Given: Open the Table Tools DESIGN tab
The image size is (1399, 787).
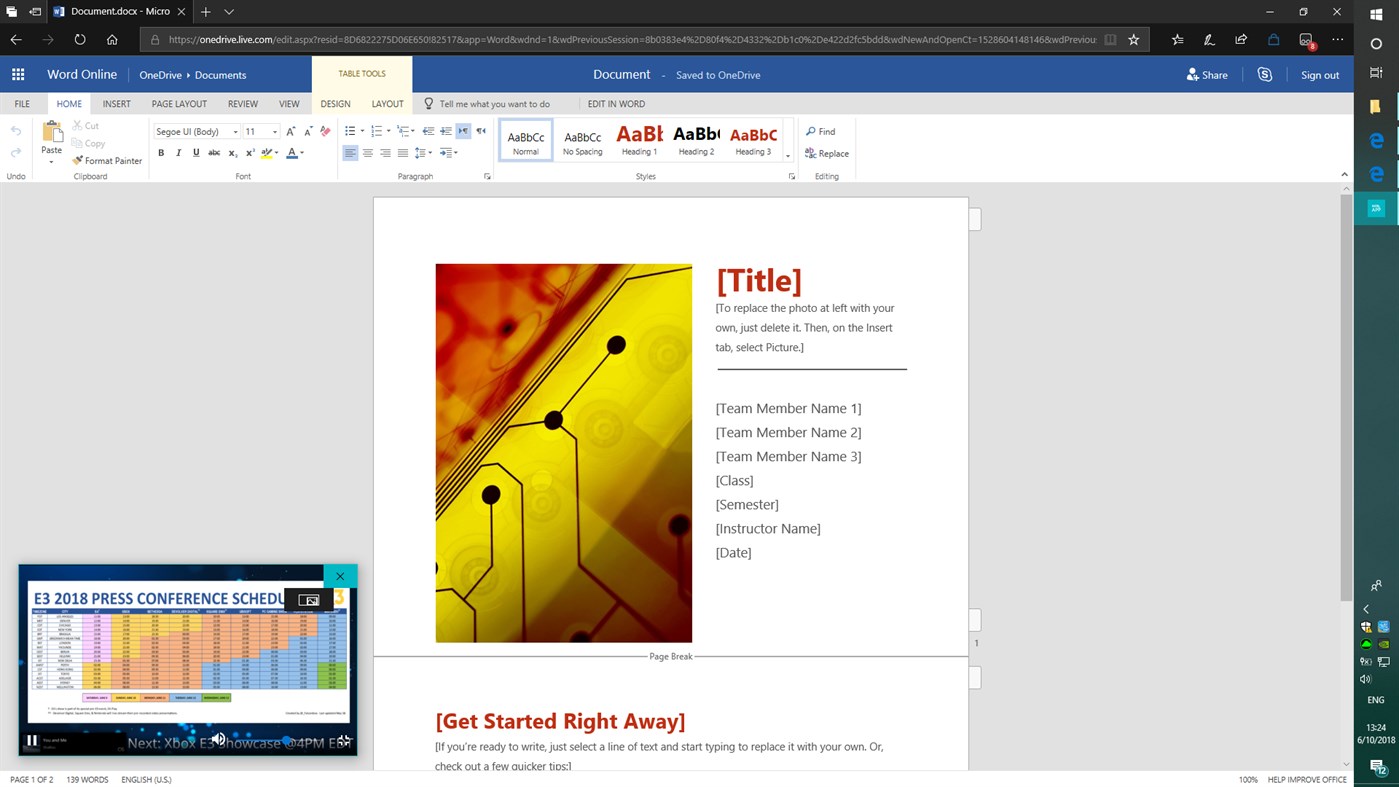Looking at the screenshot, I should [x=335, y=103].
